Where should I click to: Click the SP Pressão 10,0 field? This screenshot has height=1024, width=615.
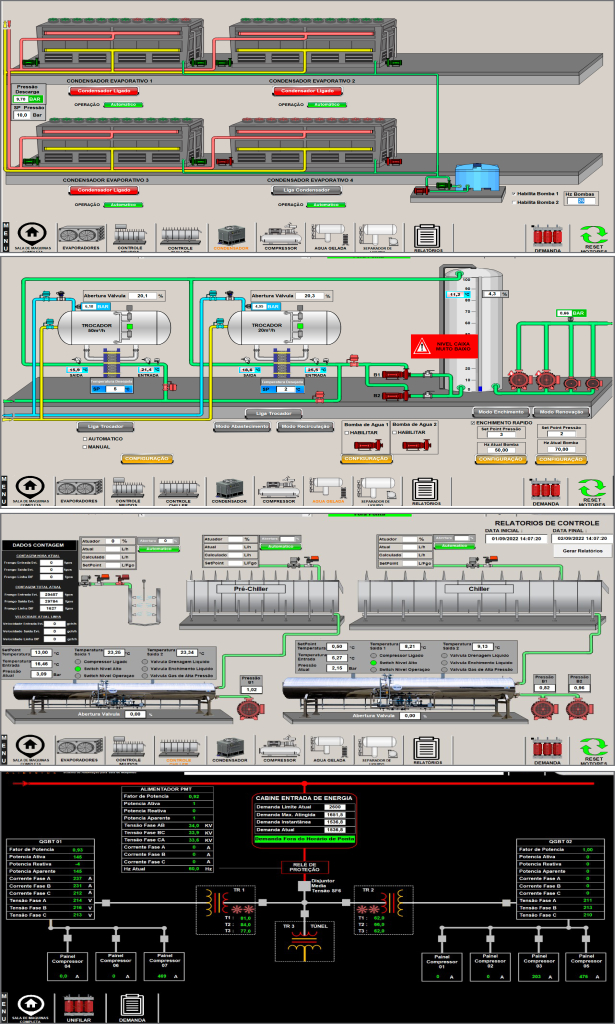[x=21, y=115]
